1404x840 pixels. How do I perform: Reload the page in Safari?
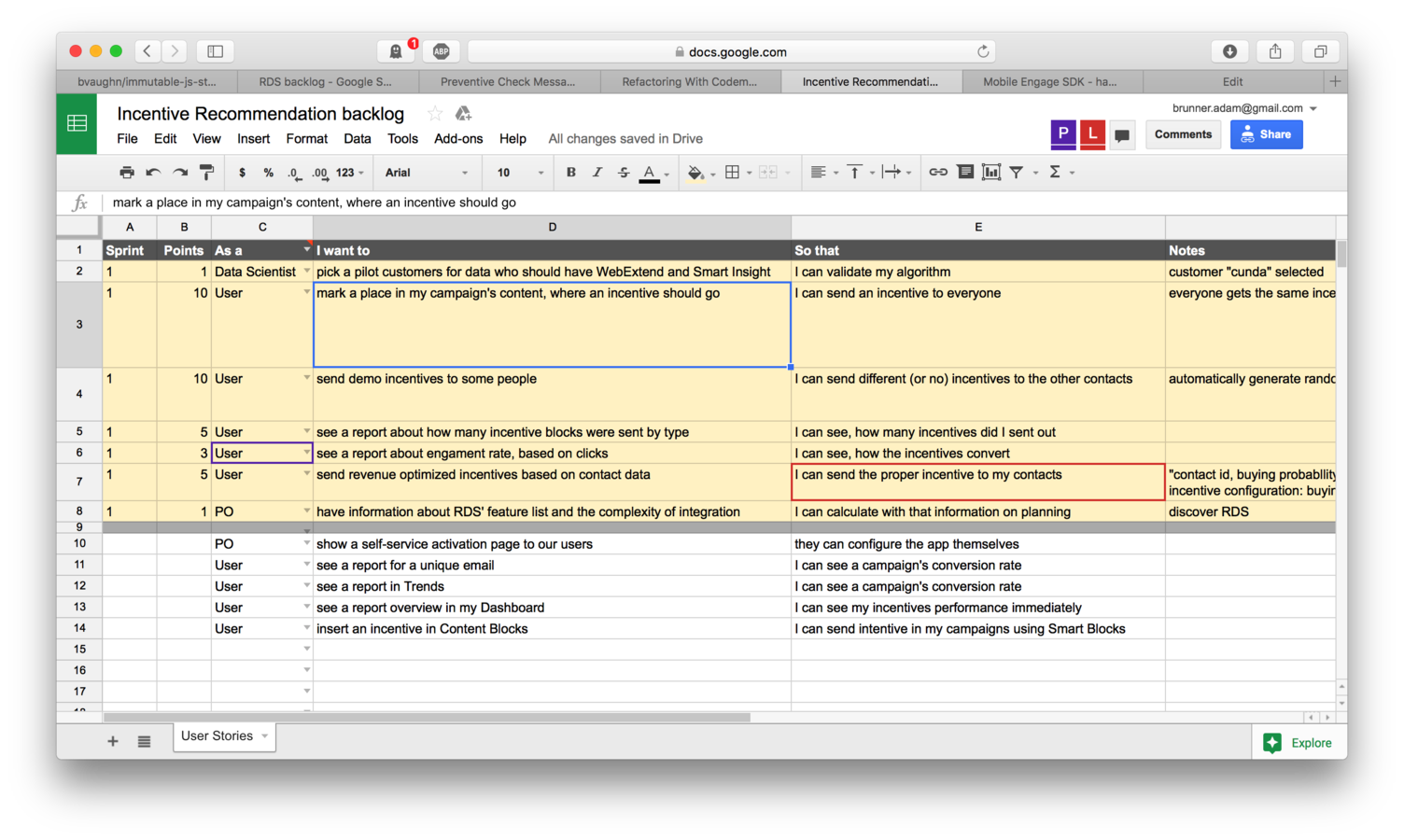point(983,51)
